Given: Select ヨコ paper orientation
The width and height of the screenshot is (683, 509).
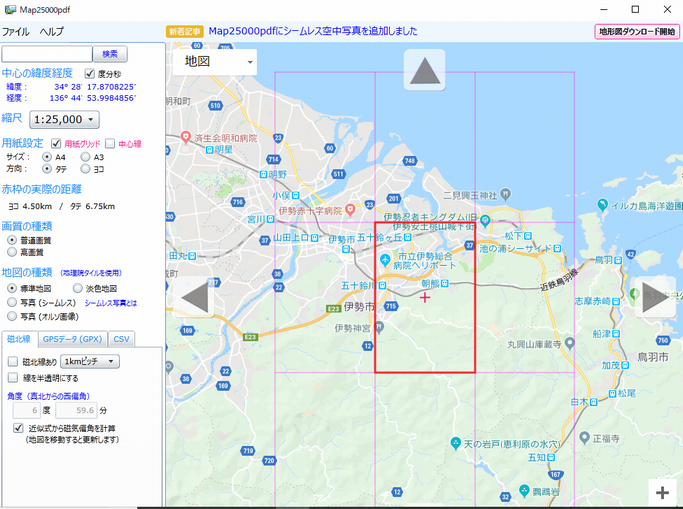Looking at the screenshot, I should 85,168.
